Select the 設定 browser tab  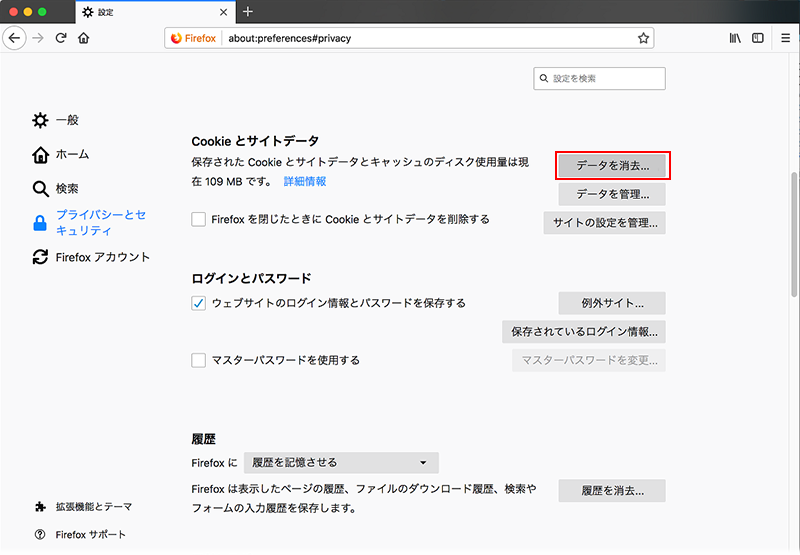[155, 12]
